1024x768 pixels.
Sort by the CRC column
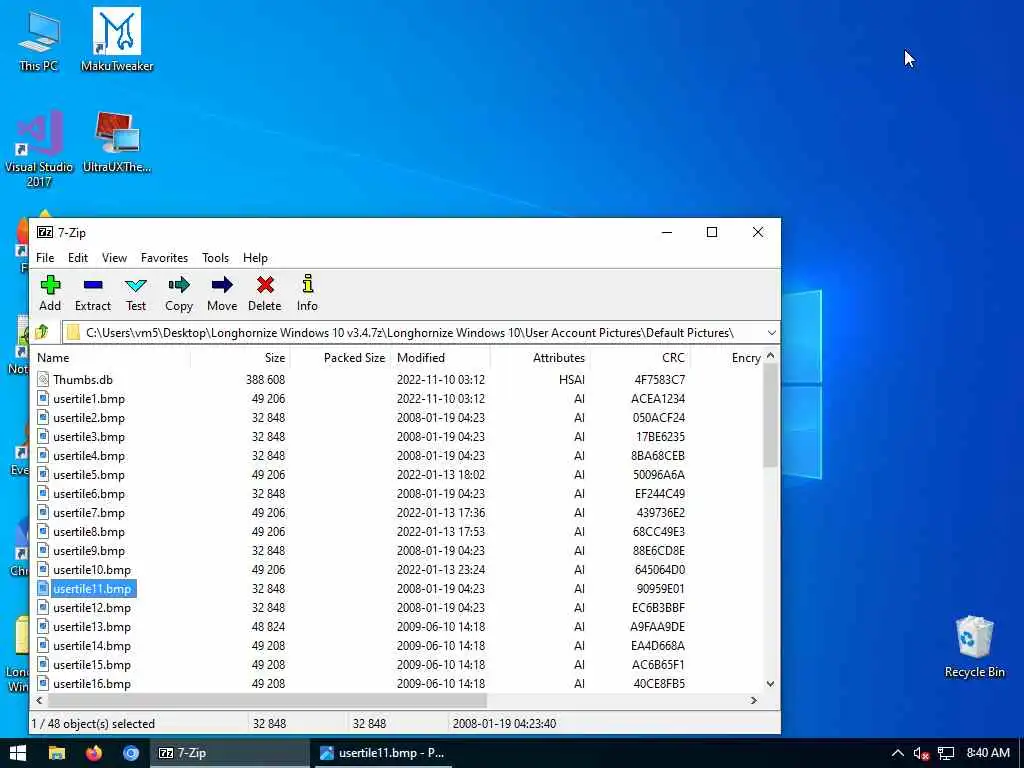(640, 358)
